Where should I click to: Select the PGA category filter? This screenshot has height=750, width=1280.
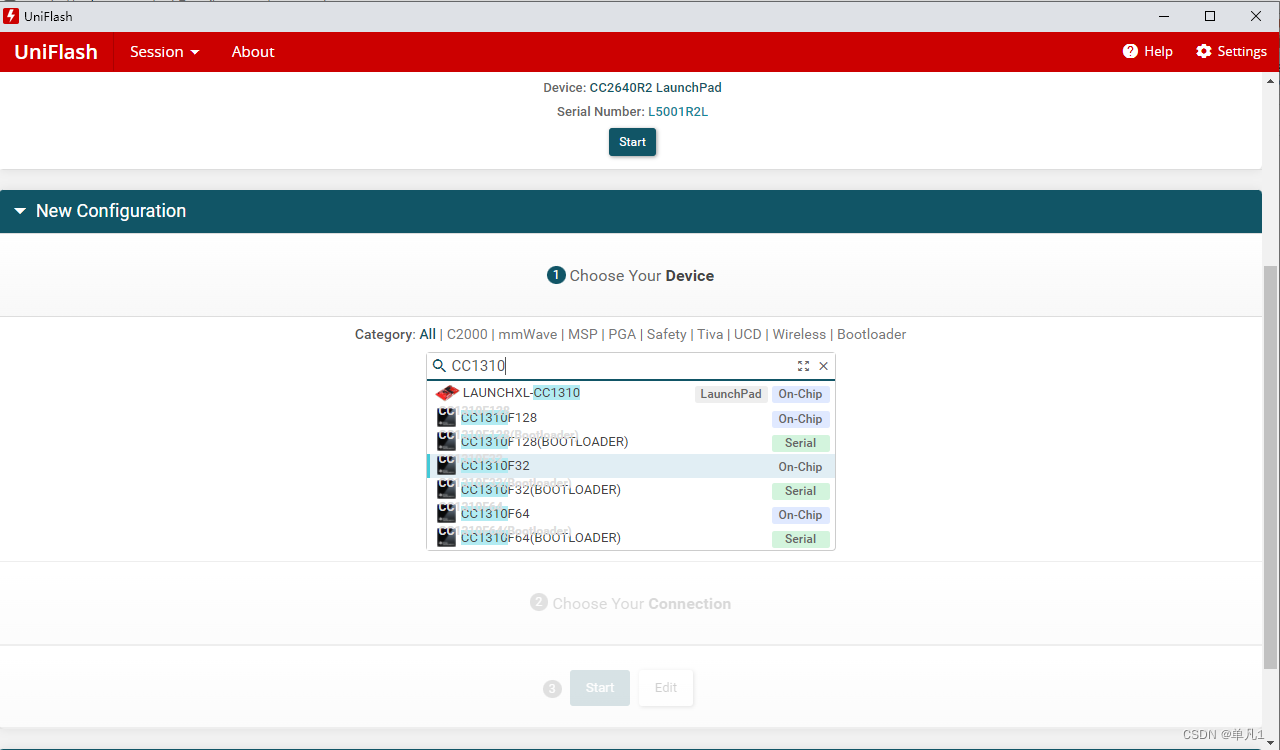(x=622, y=334)
